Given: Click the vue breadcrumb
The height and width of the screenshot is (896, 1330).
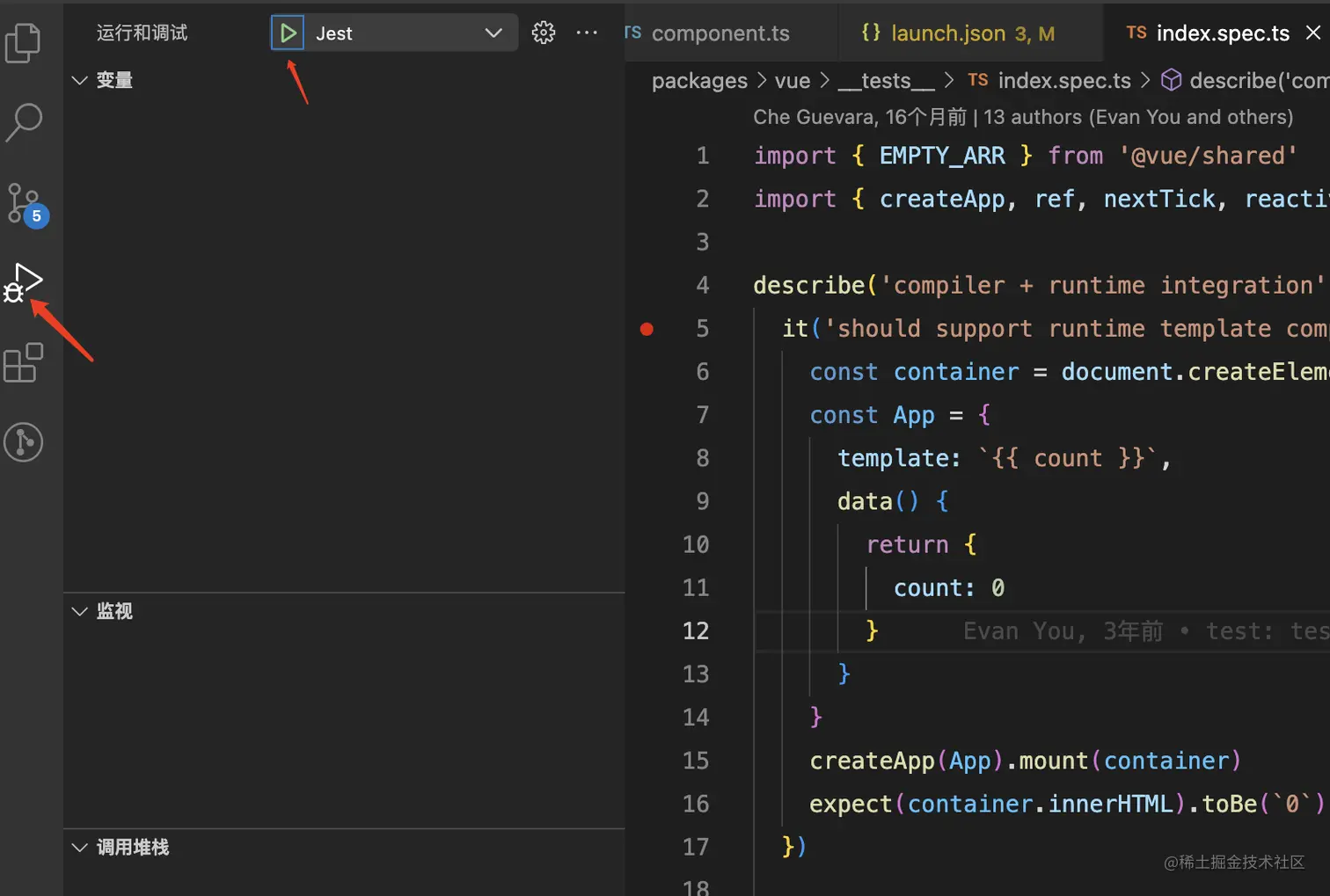Looking at the screenshot, I should tap(793, 81).
